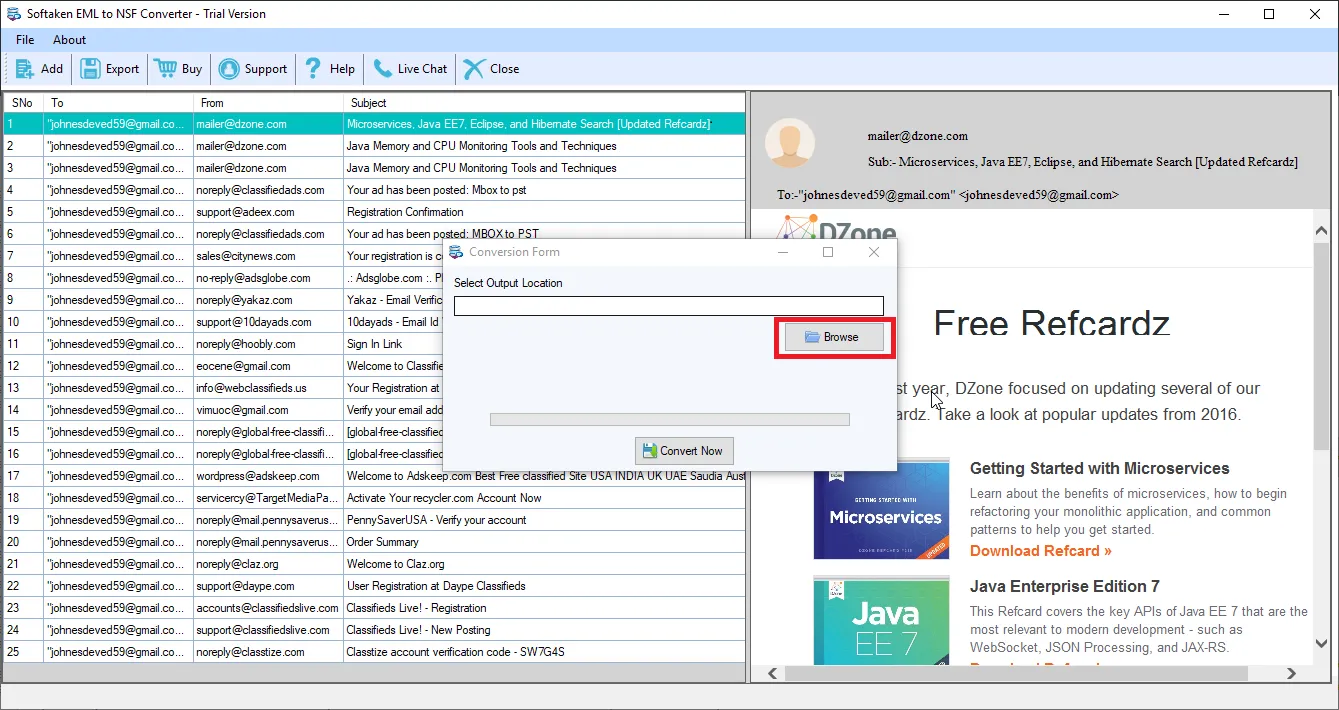1339x710 pixels.
Task: Start Live Chat from the toolbar
Action: pyautogui.click(x=410, y=69)
